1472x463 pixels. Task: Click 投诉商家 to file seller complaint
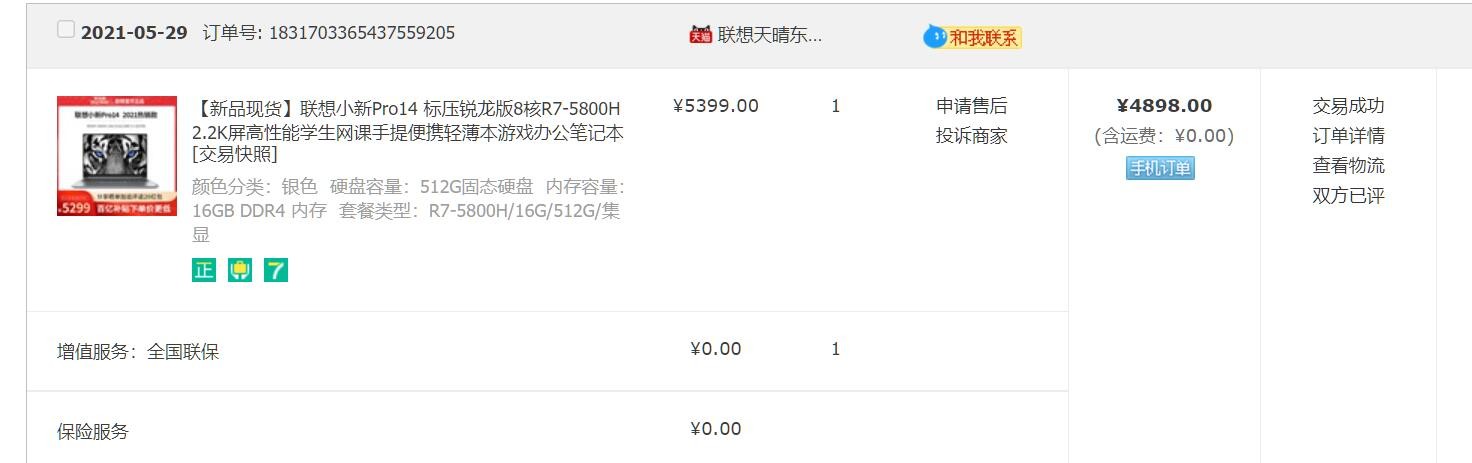[972, 136]
